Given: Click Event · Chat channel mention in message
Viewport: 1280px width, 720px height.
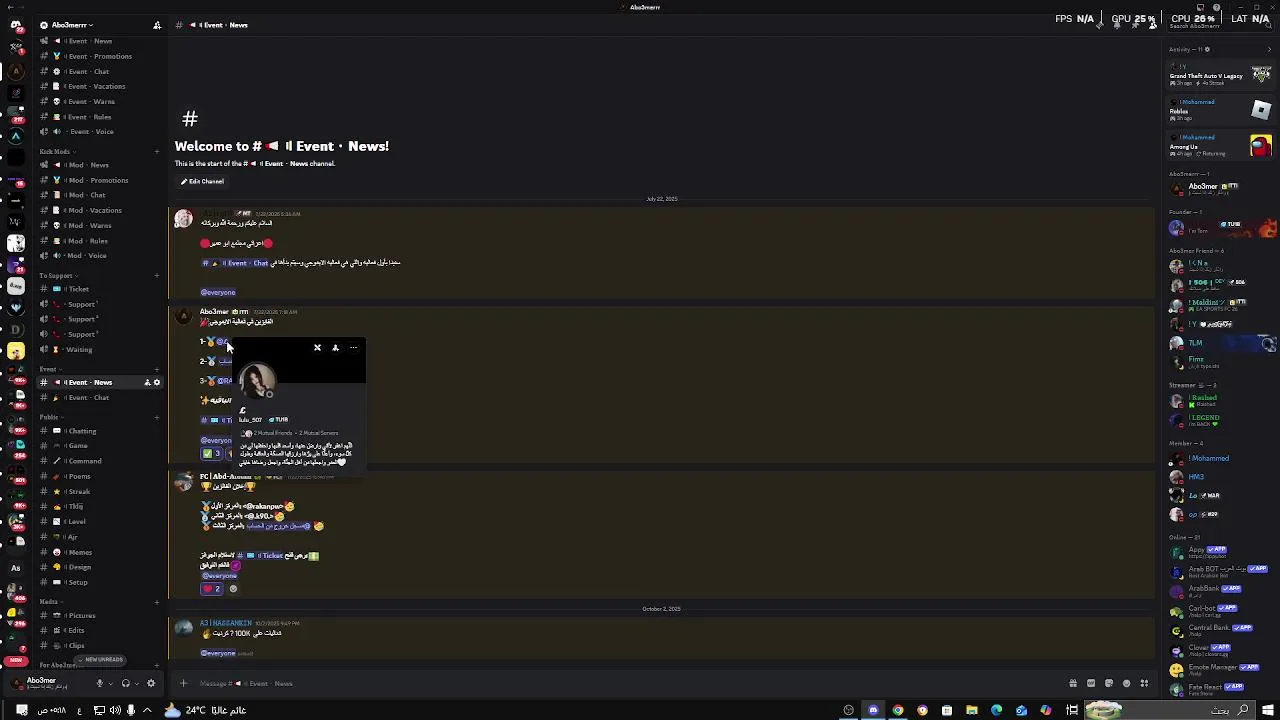Looking at the screenshot, I should coord(235,263).
